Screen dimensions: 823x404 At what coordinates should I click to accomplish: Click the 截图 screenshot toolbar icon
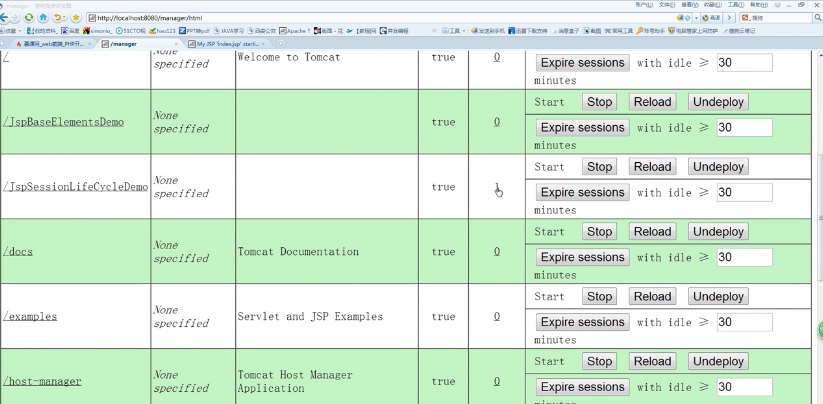tap(592, 31)
